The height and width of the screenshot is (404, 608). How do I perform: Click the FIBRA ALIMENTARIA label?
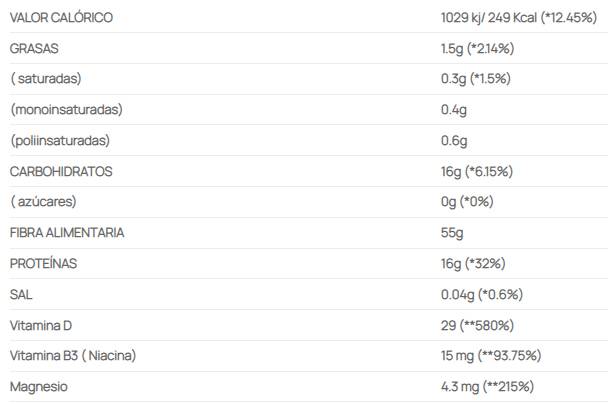click(67, 233)
